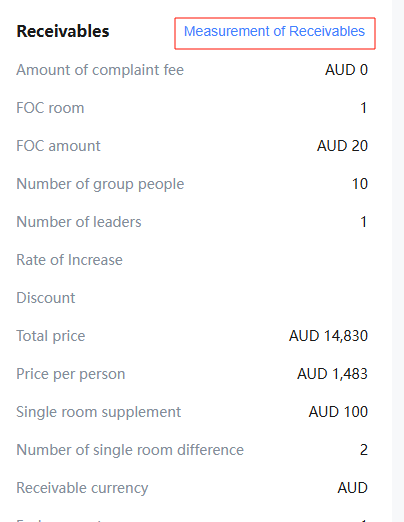Screen dimensions: 404x522
Task: Click the FOC room label
Action: [x=50, y=108]
